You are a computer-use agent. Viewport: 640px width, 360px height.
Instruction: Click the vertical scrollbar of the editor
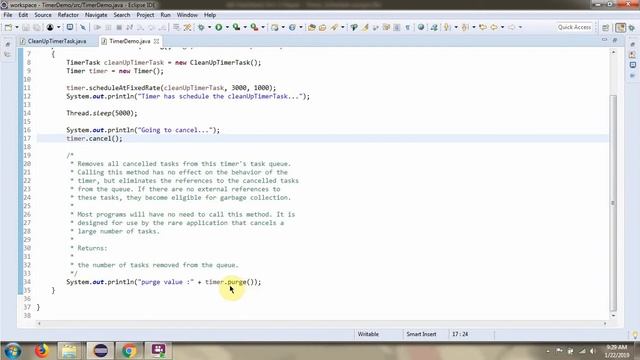613,202
